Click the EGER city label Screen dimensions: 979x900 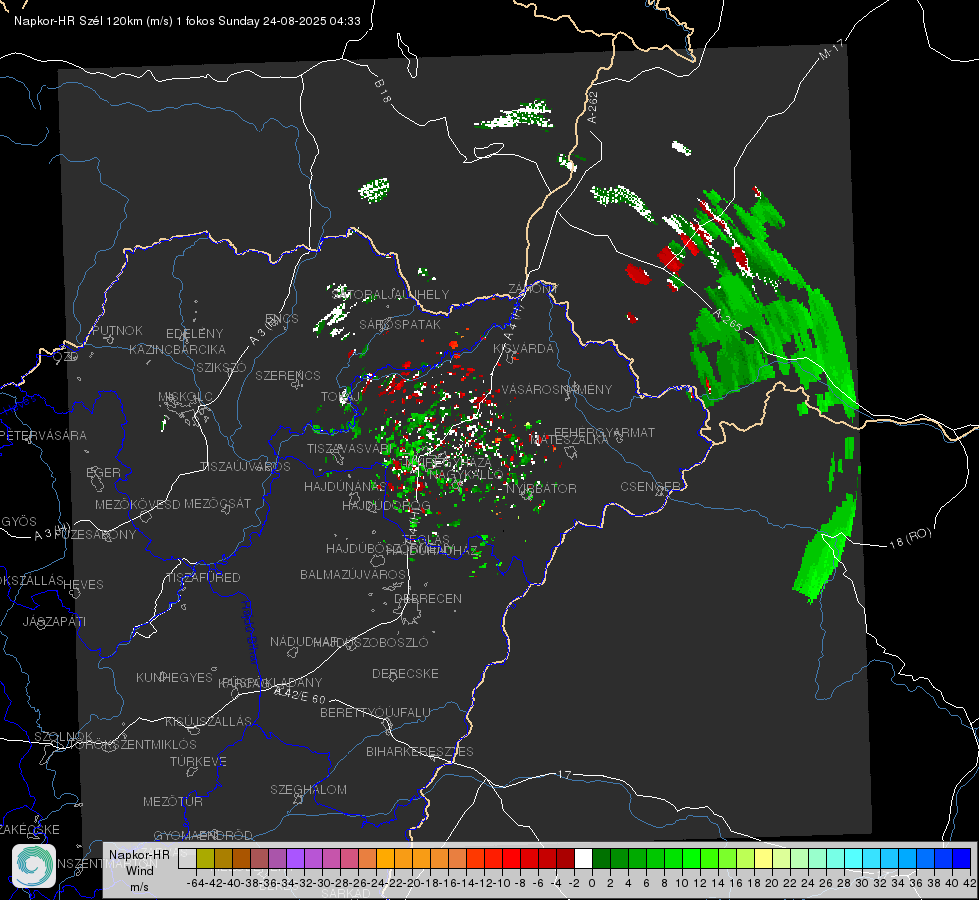[104, 472]
